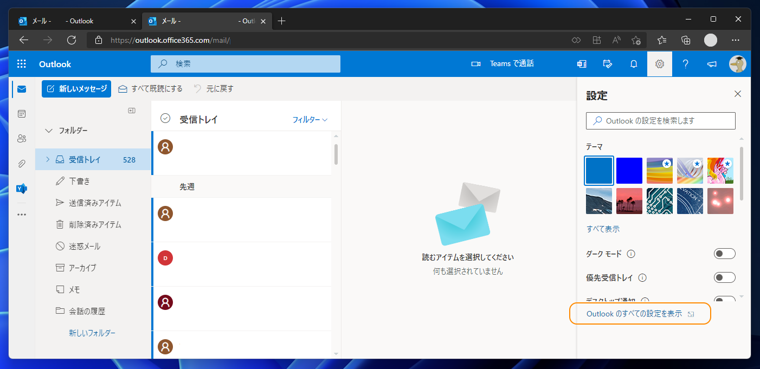Toggle the Focused Inbox switch
760x369 pixels.
tap(725, 278)
